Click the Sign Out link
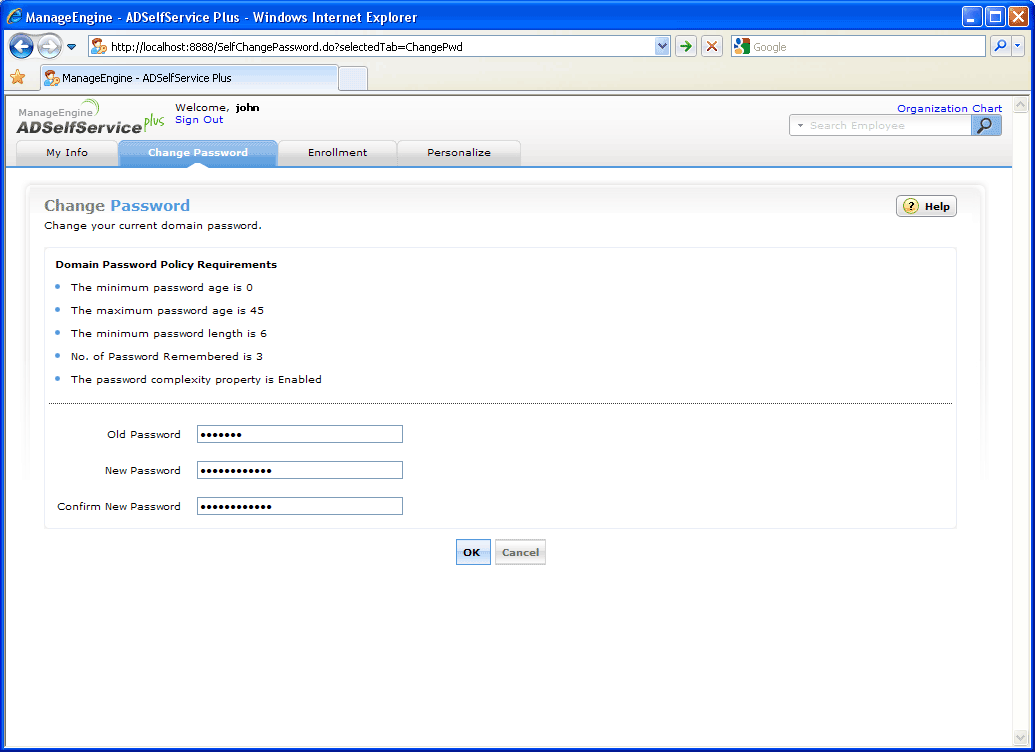The image size is (1035, 752). point(199,120)
